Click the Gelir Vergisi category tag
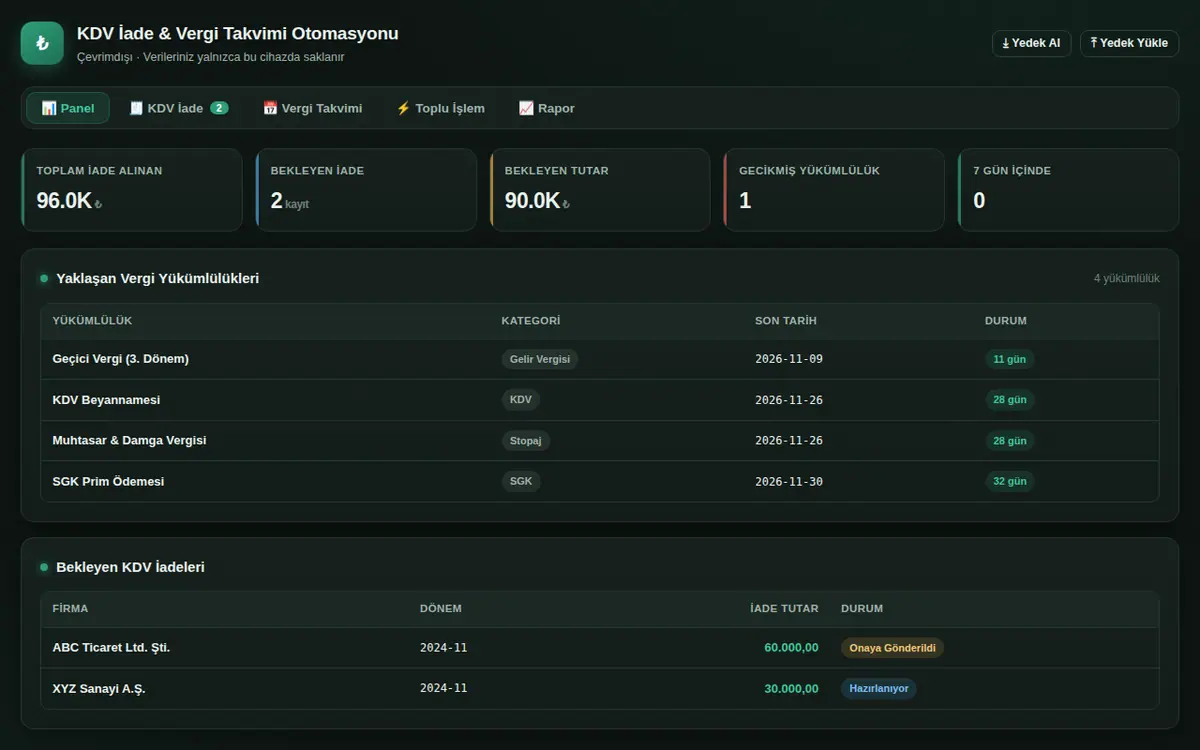Image resolution: width=1200 pixels, height=750 pixels. pyautogui.click(x=539, y=359)
